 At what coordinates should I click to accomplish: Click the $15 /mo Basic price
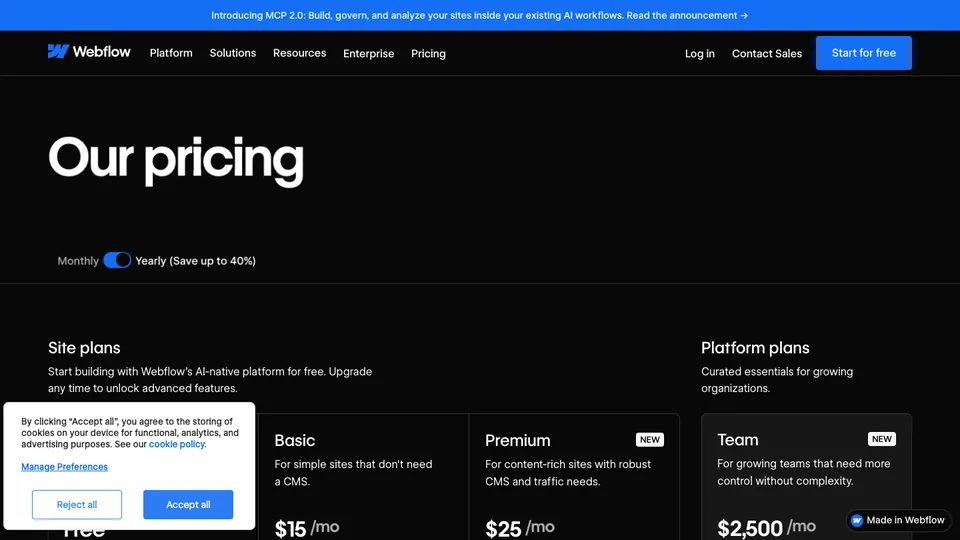coord(307,528)
